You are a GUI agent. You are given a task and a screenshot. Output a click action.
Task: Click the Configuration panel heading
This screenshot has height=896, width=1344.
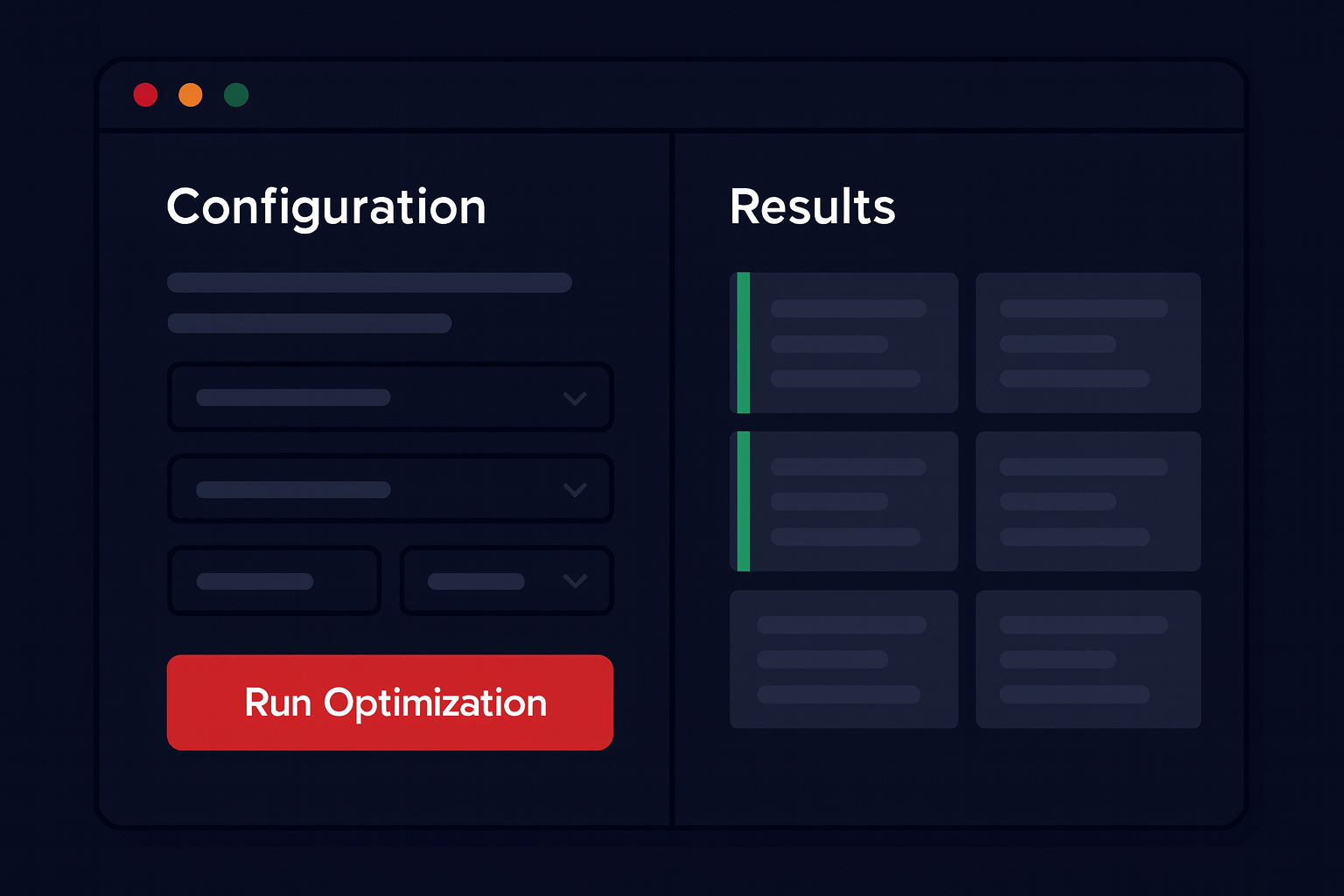326,207
